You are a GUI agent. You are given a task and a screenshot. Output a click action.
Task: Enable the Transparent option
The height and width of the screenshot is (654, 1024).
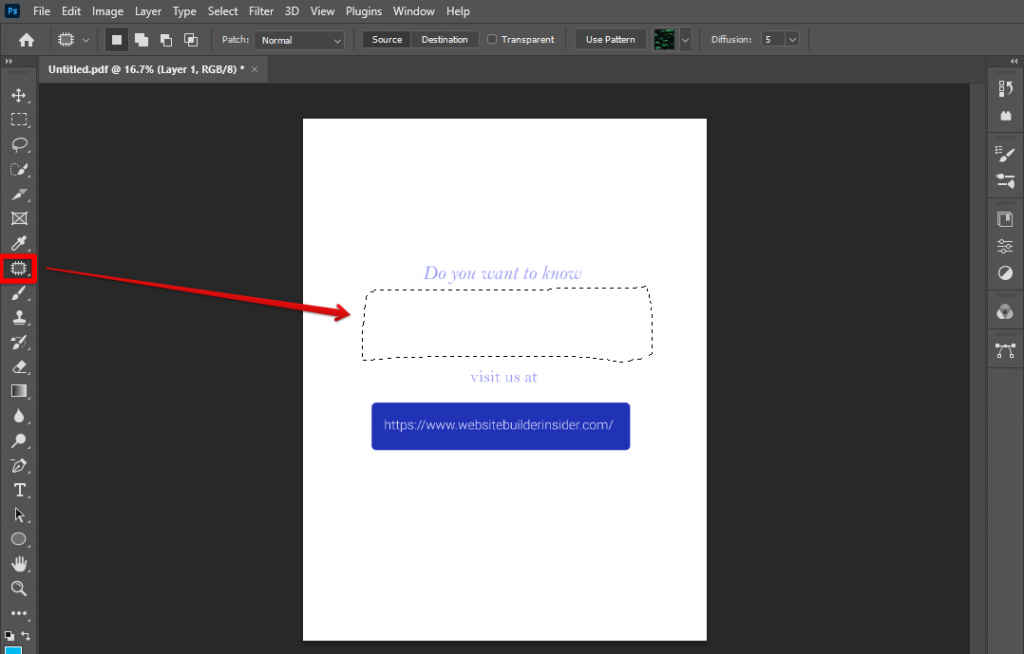click(490, 39)
